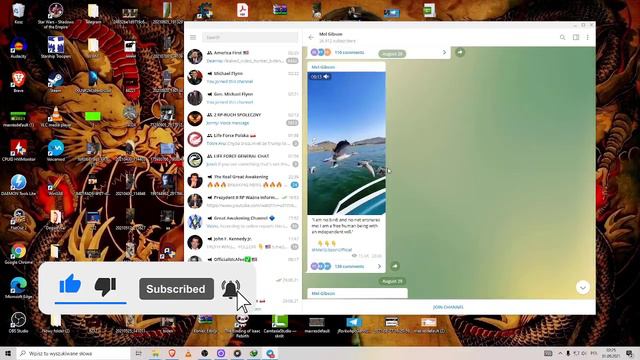Select the DAEMON Tools Lite desktop icon
Image resolution: width=640 pixels, height=360 pixels.
click(x=18, y=185)
